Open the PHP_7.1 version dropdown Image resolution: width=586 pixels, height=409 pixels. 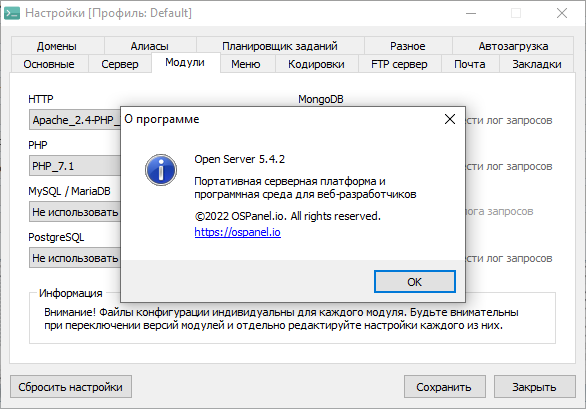pyautogui.click(x=75, y=166)
